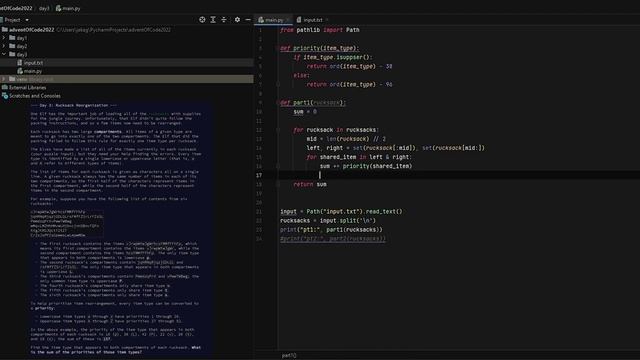Select the venv folder row
The width and height of the screenshot is (640, 360).
[127, 79]
